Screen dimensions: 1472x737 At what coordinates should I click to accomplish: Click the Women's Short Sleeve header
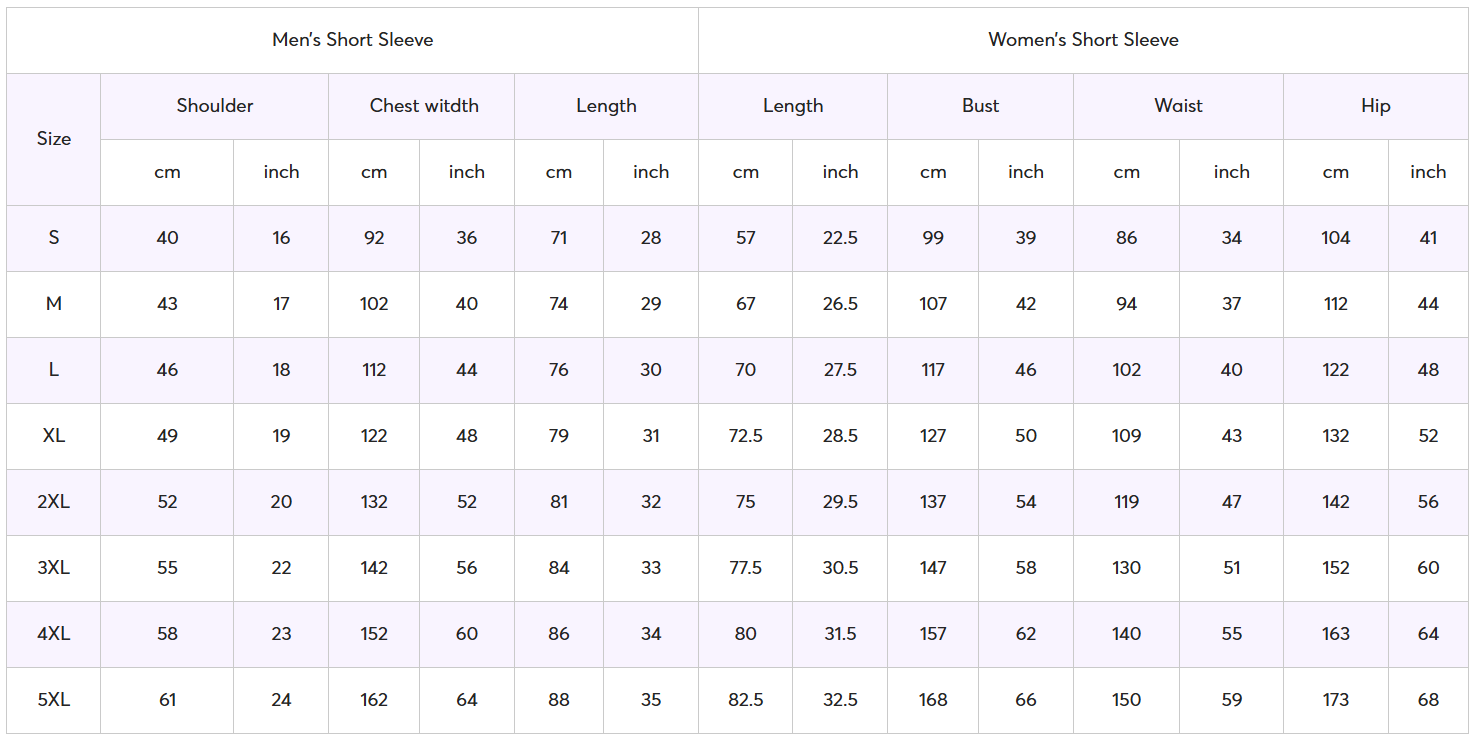pyautogui.click(x=1083, y=40)
